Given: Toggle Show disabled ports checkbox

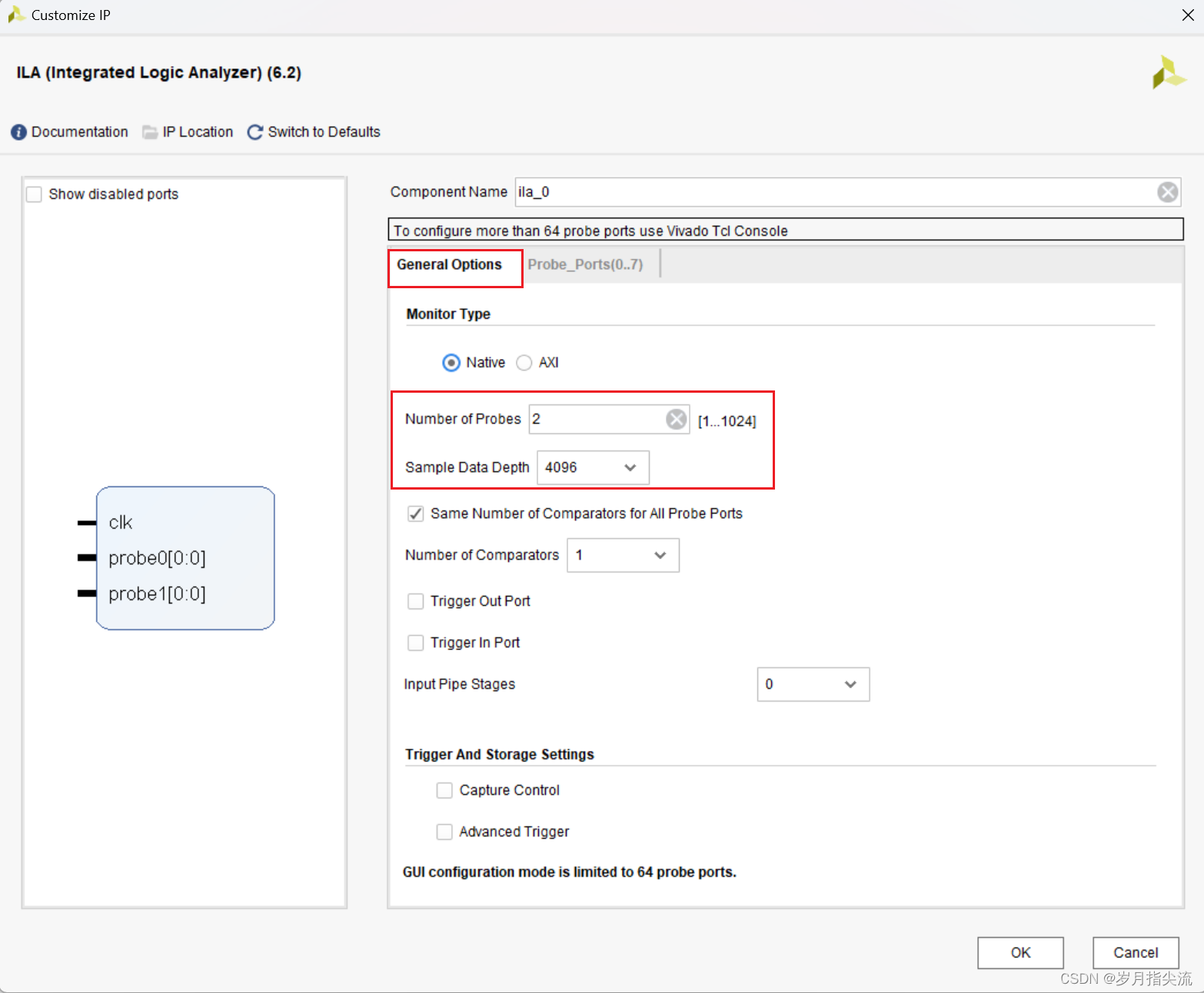Looking at the screenshot, I should click(x=34, y=194).
